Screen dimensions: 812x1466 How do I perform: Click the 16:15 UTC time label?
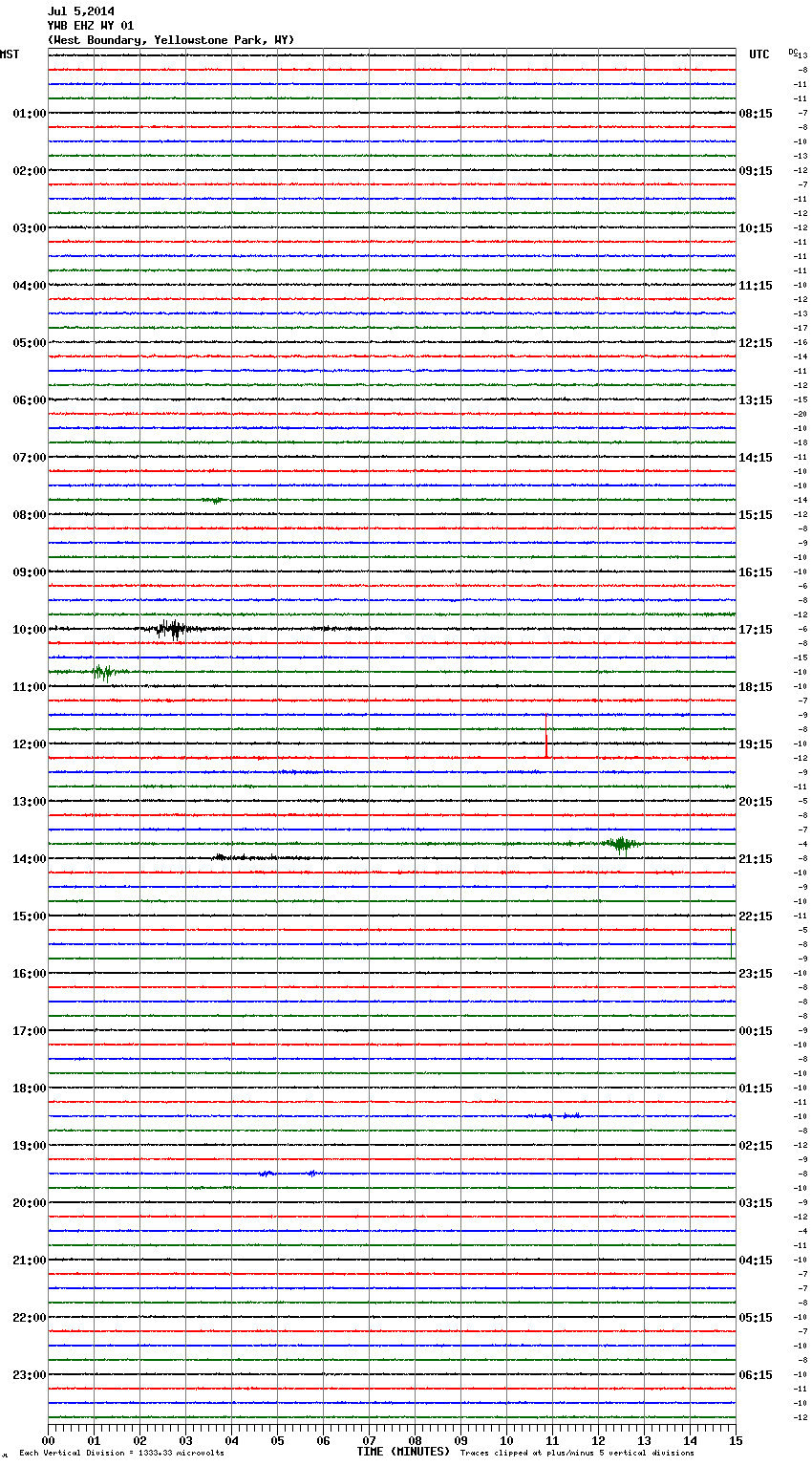pos(756,572)
